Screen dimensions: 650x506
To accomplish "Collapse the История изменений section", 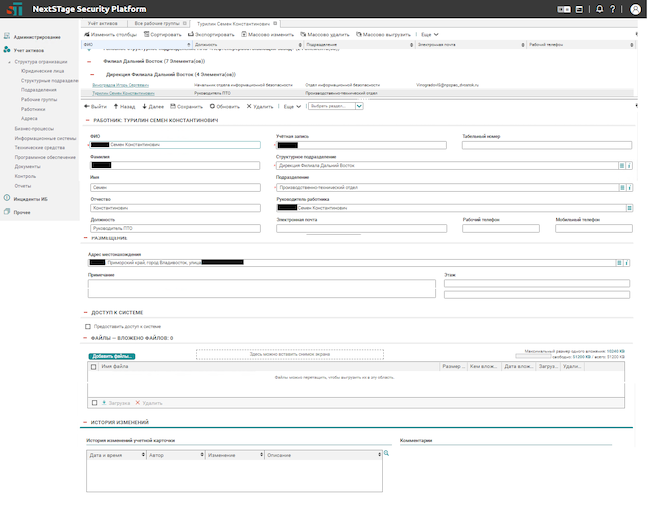I will point(84,423).
